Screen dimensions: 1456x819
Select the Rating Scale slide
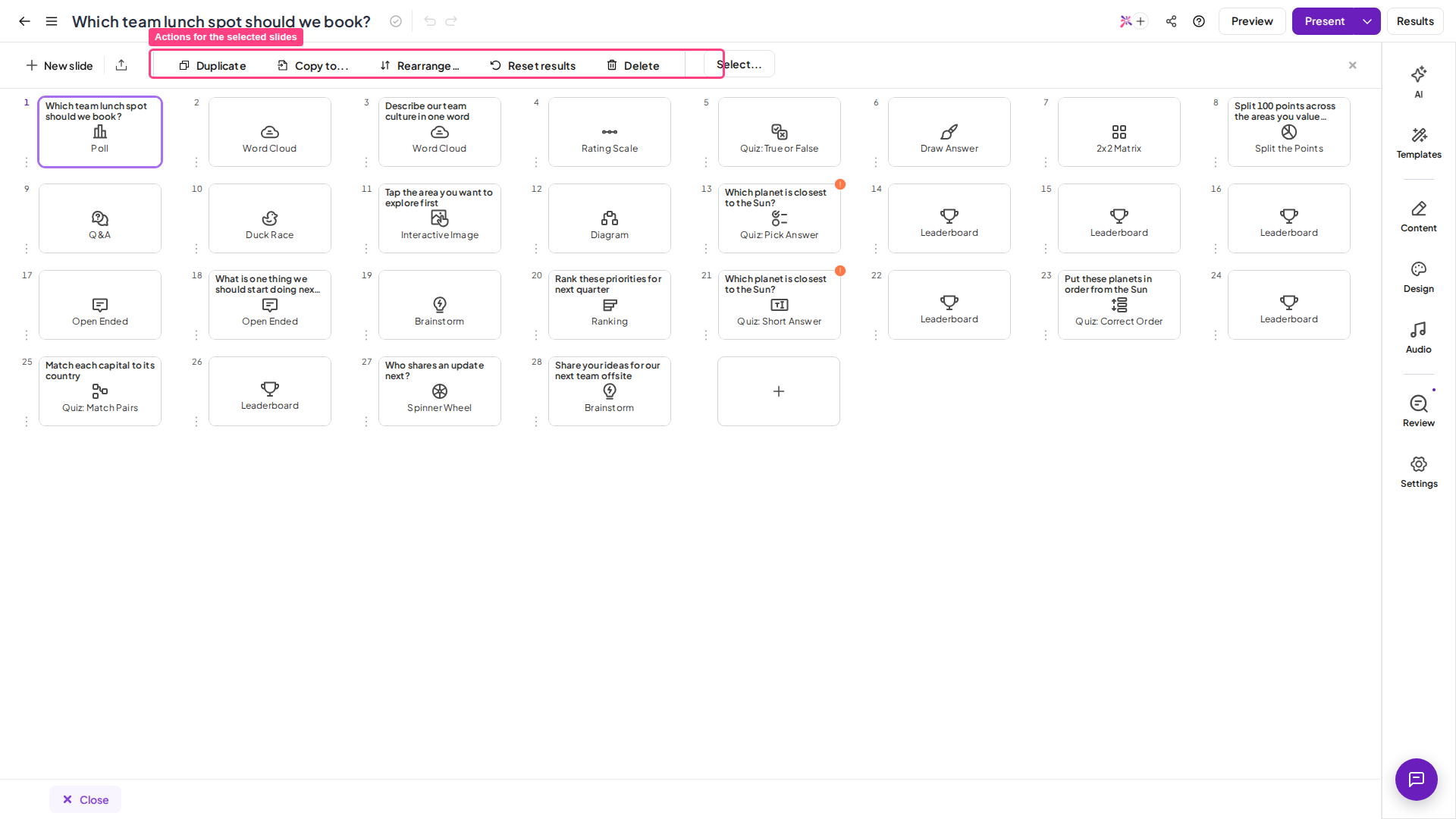point(610,132)
